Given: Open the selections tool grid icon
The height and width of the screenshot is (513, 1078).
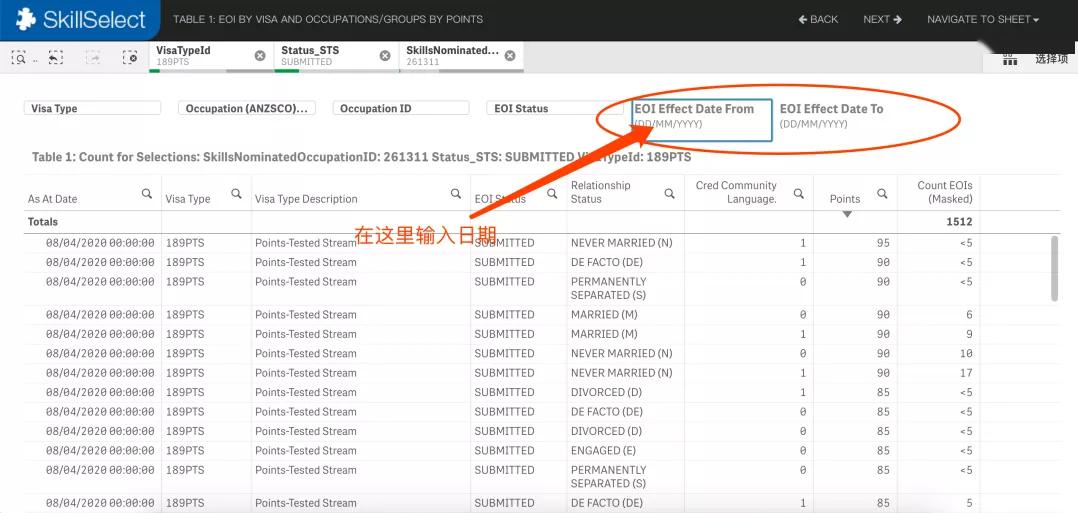Looking at the screenshot, I should point(1010,60).
